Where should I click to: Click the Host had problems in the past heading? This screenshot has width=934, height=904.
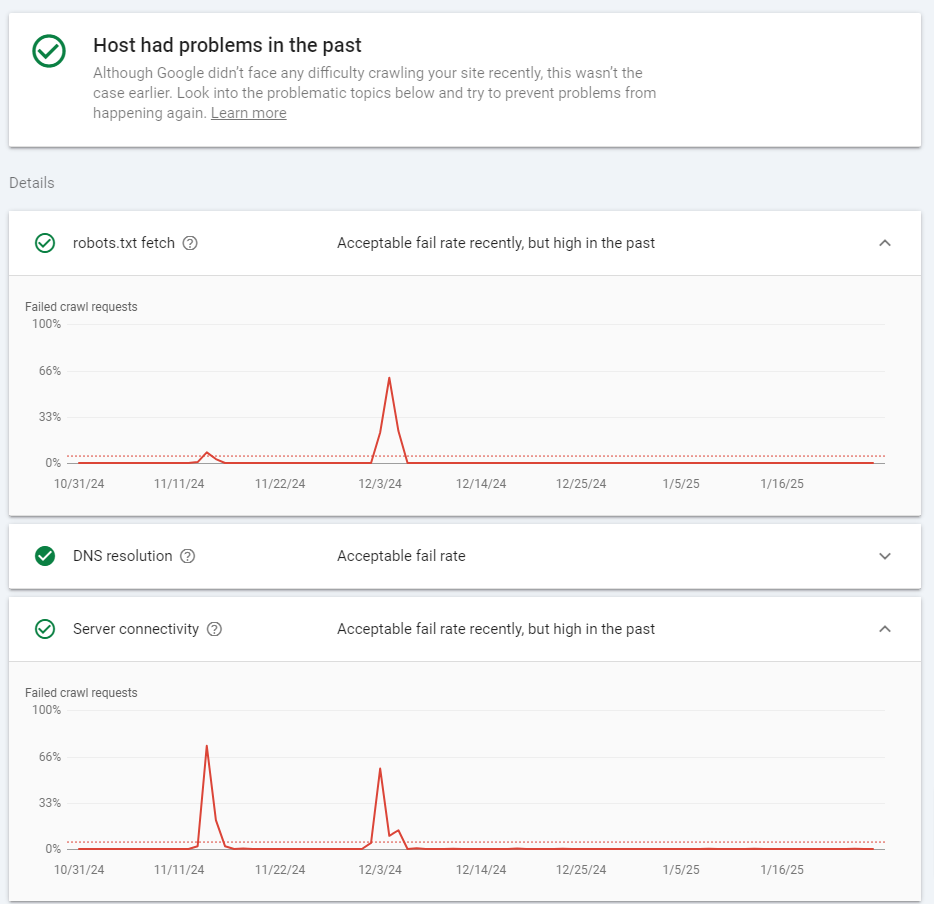point(227,45)
